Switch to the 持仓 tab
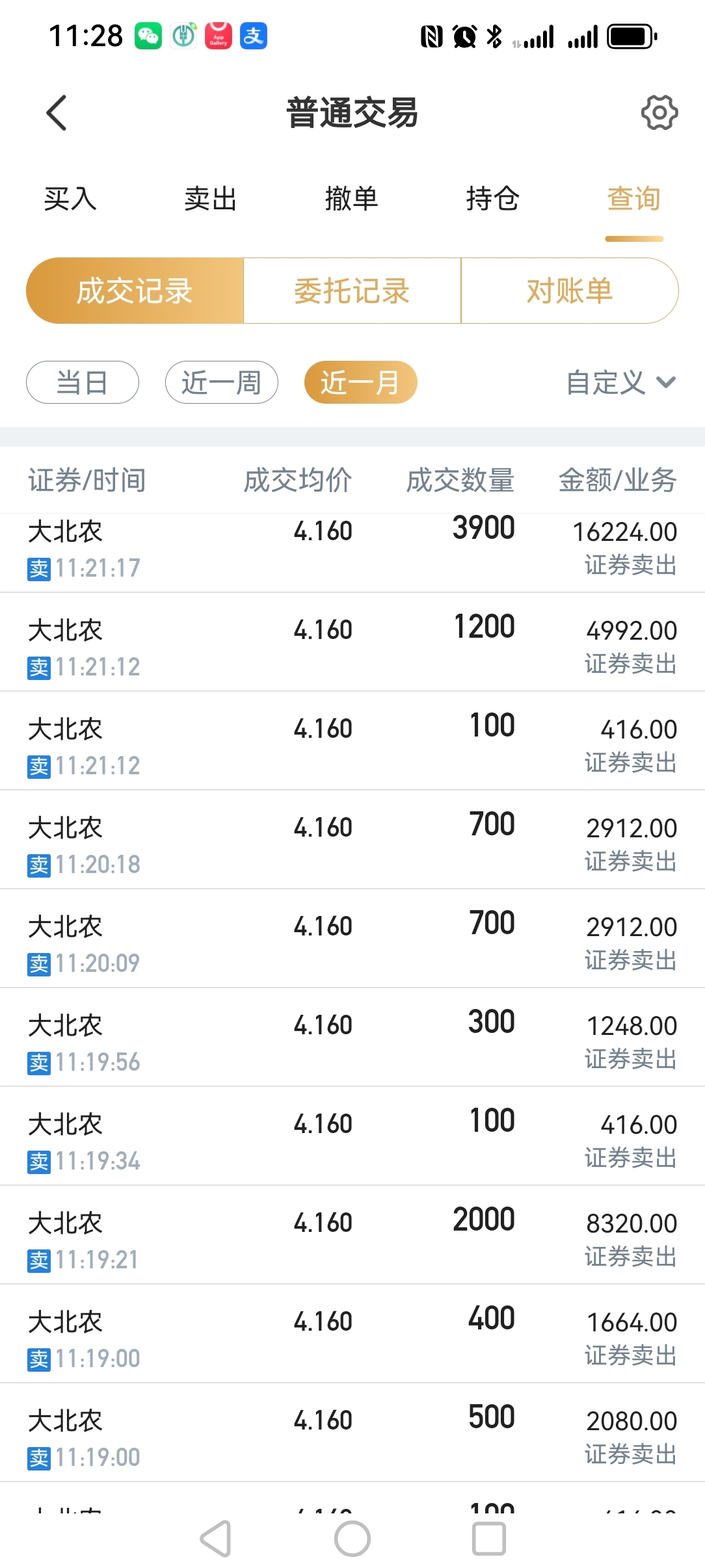705x1568 pixels. pos(492,199)
